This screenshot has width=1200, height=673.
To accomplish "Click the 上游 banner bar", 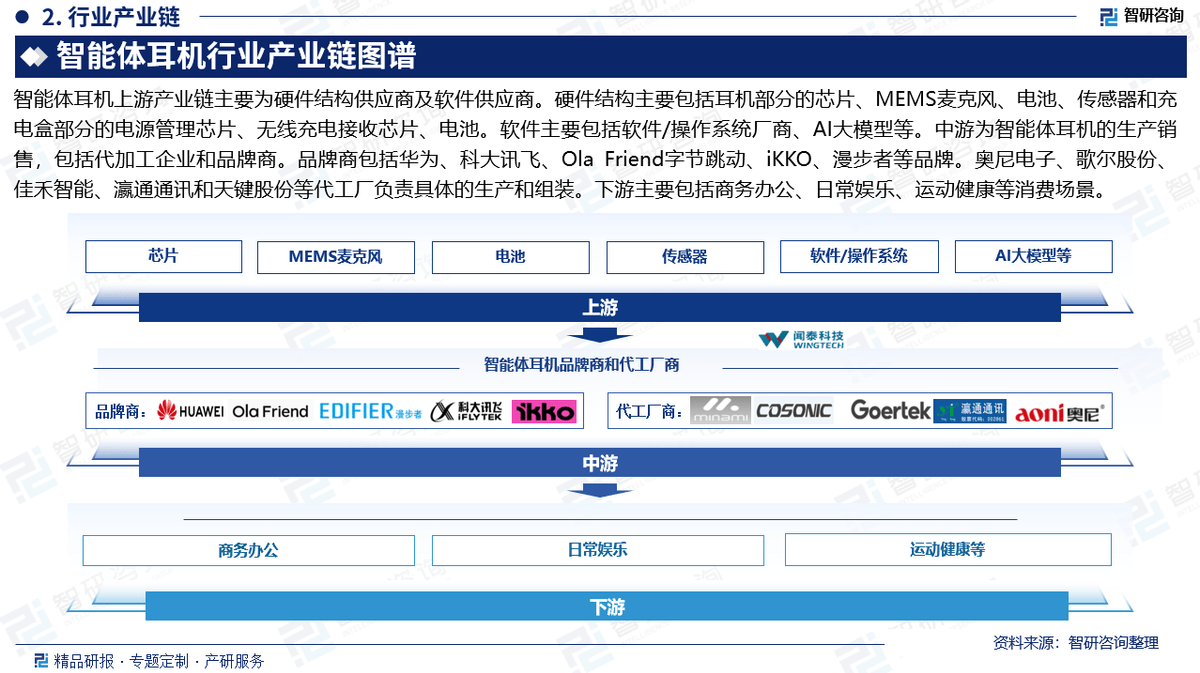I will [x=599, y=307].
